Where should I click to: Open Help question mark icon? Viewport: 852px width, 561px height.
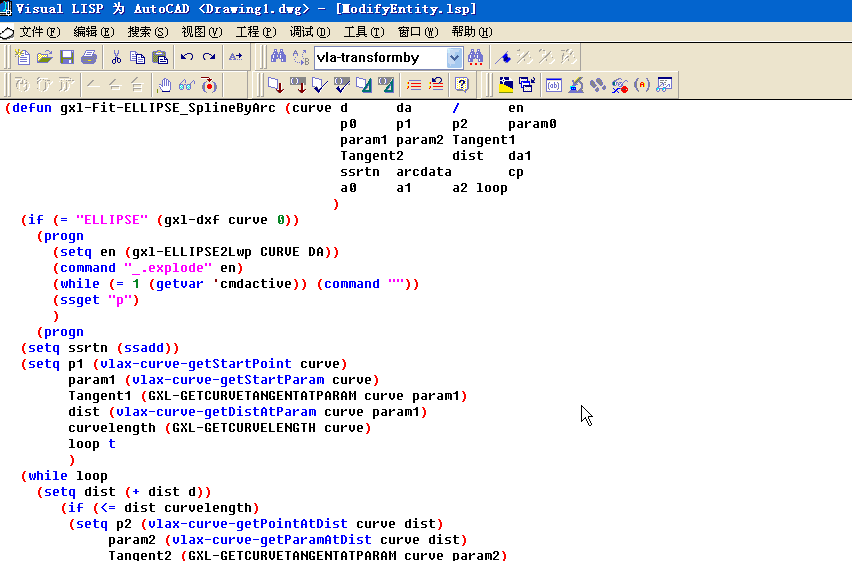(x=461, y=84)
